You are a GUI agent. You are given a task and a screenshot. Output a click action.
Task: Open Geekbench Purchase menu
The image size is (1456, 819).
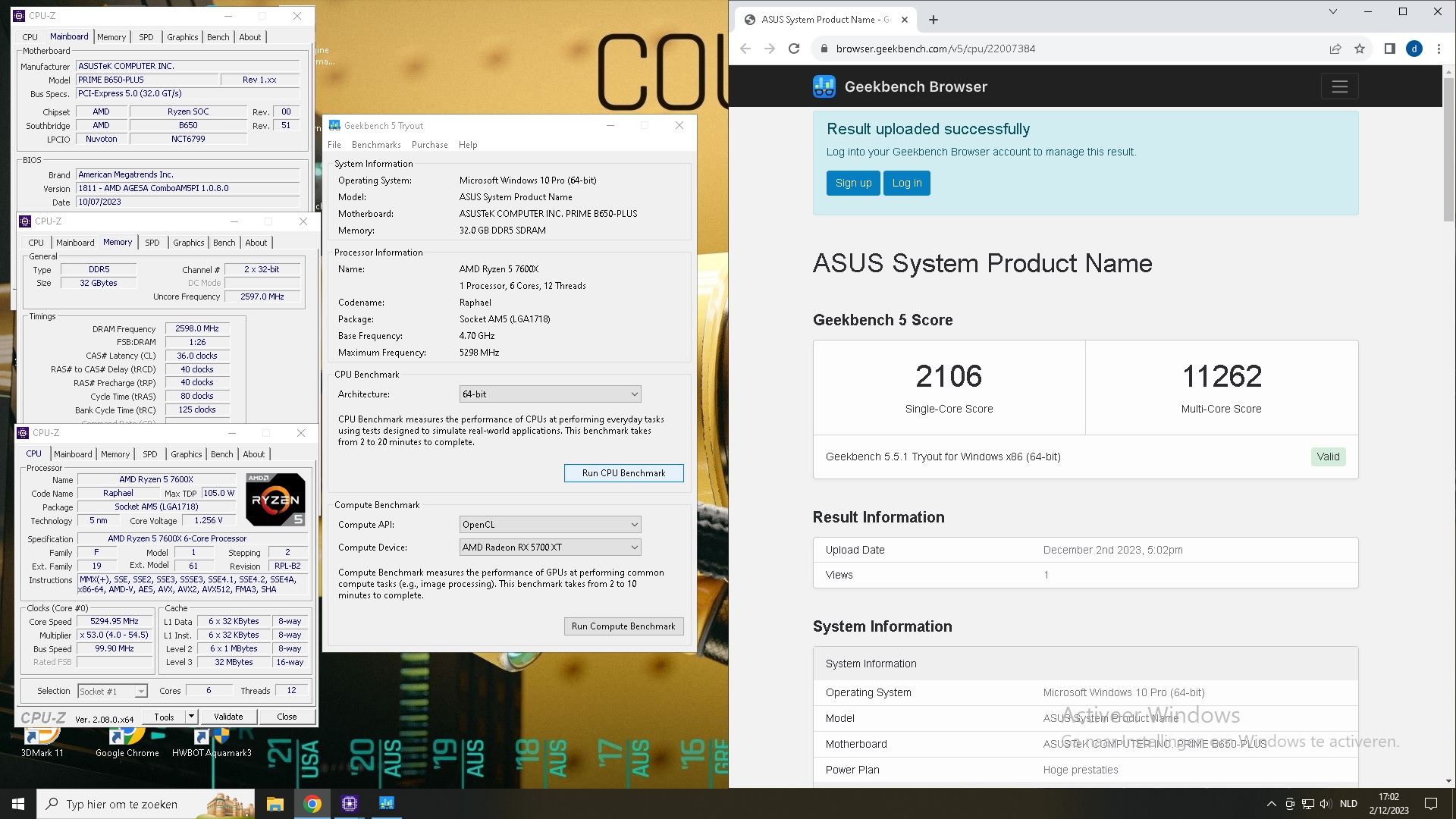(429, 145)
